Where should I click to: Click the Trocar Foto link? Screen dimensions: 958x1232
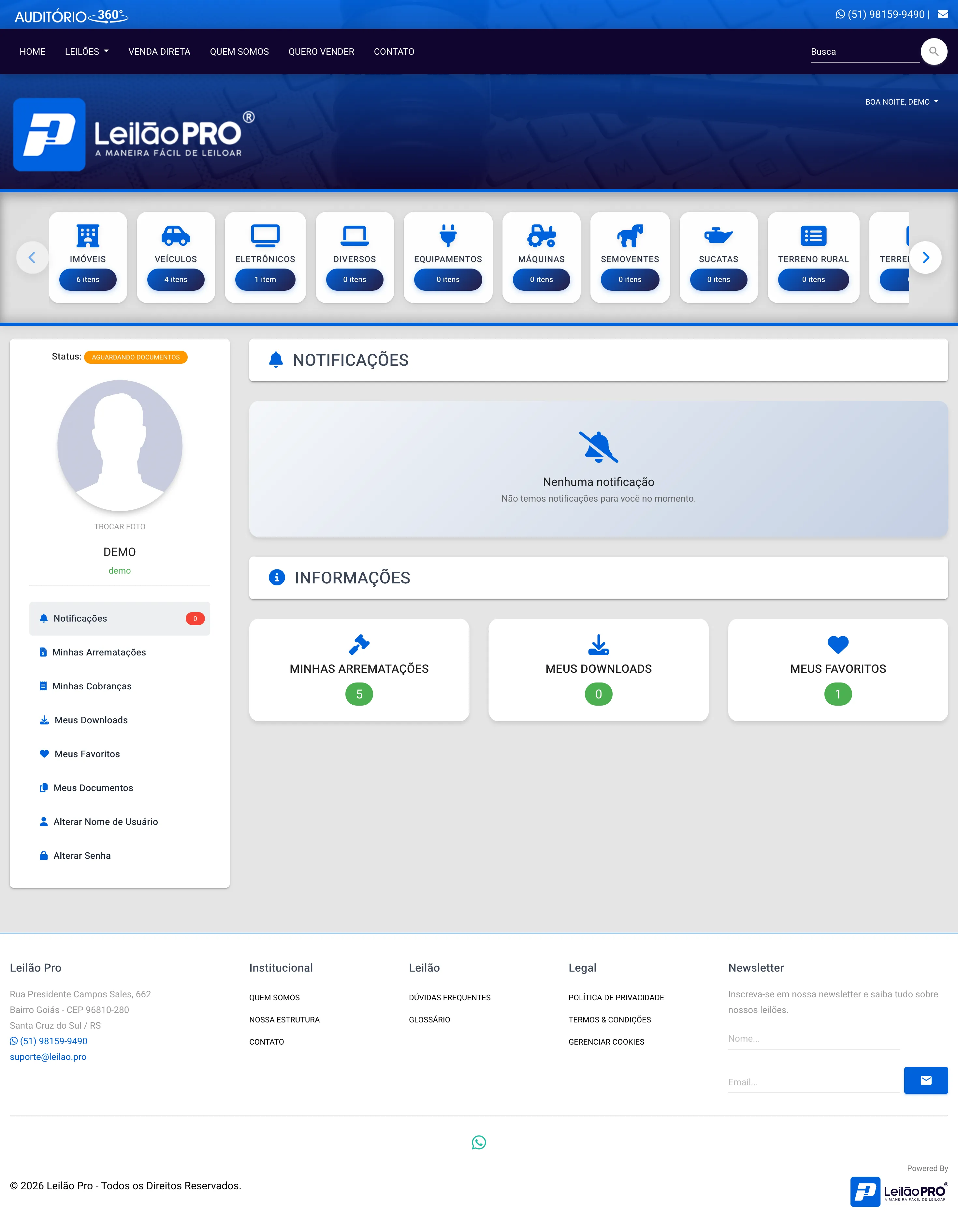pos(120,526)
